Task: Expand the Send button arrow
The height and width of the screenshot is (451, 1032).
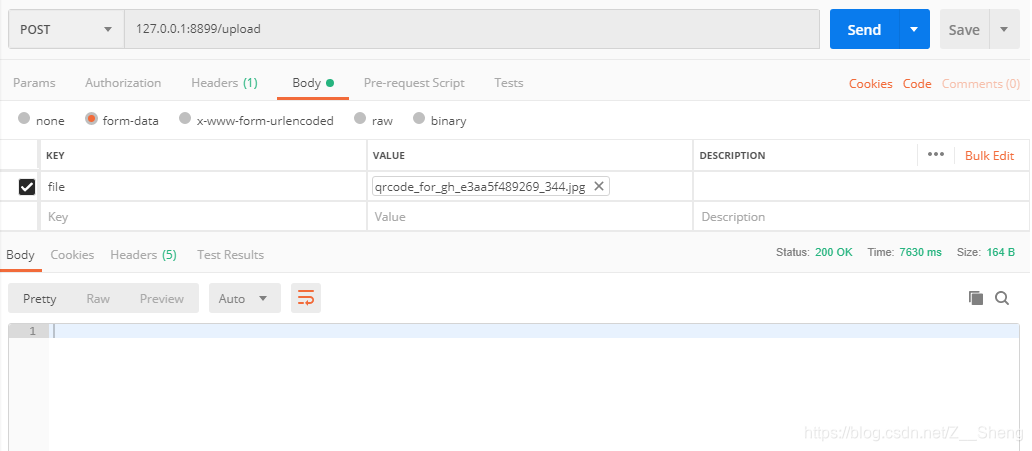Action: [x=914, y=30]
